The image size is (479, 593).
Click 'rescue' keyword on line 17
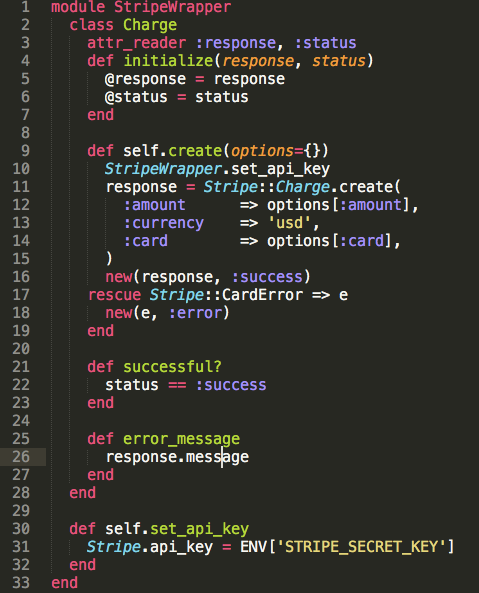(114, 295)
